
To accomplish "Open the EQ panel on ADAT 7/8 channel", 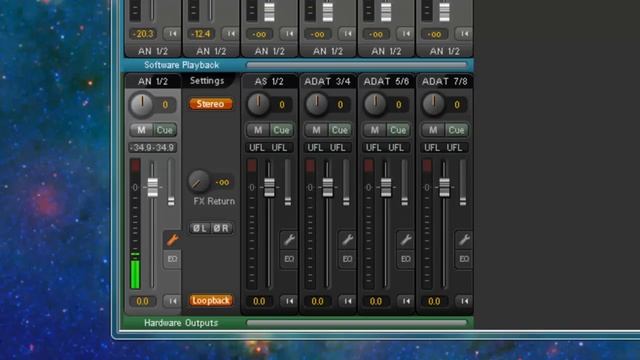I will point(464,259).
